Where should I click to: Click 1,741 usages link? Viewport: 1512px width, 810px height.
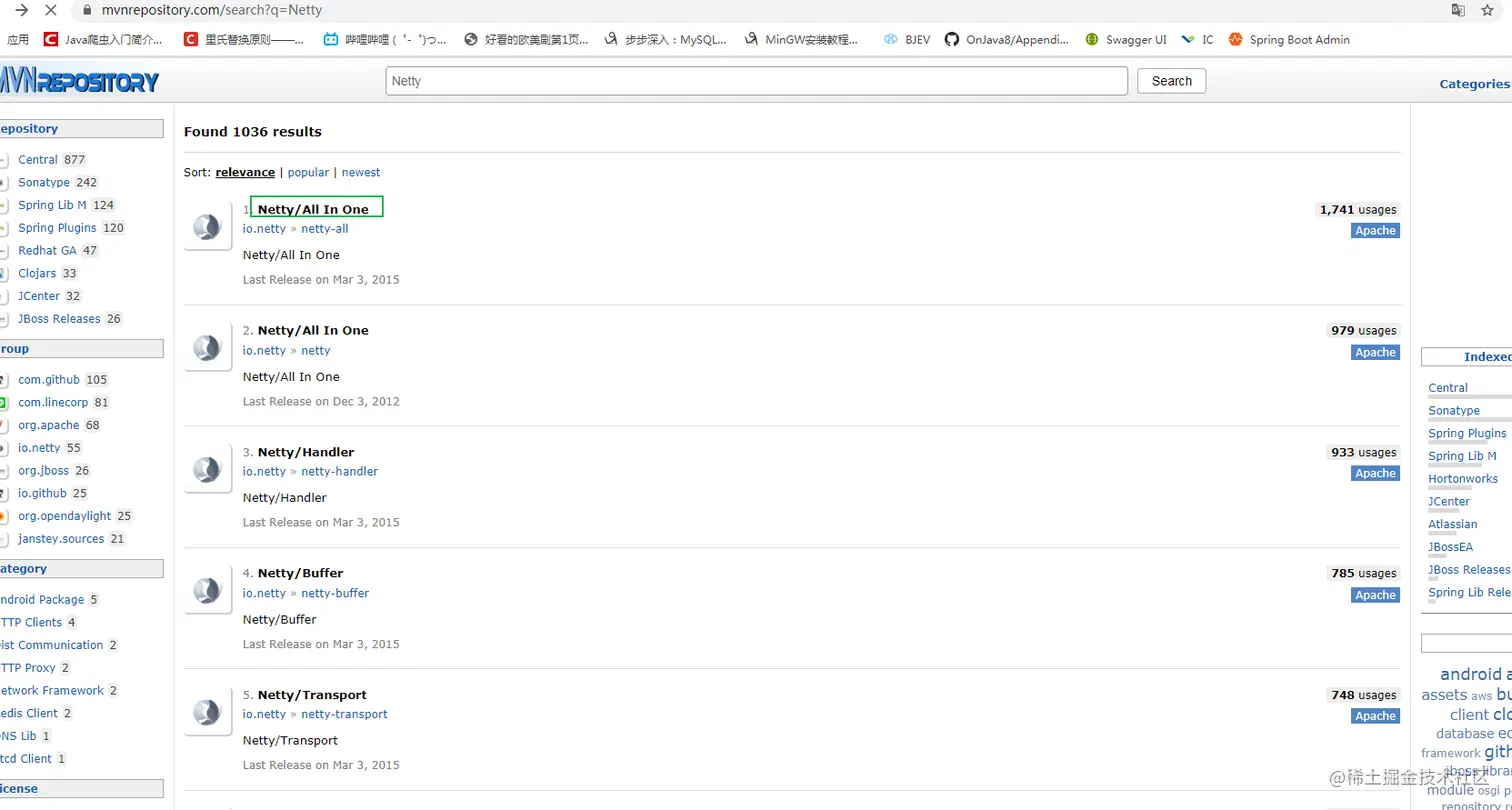pyautogui.click(x=1357, y=209)
